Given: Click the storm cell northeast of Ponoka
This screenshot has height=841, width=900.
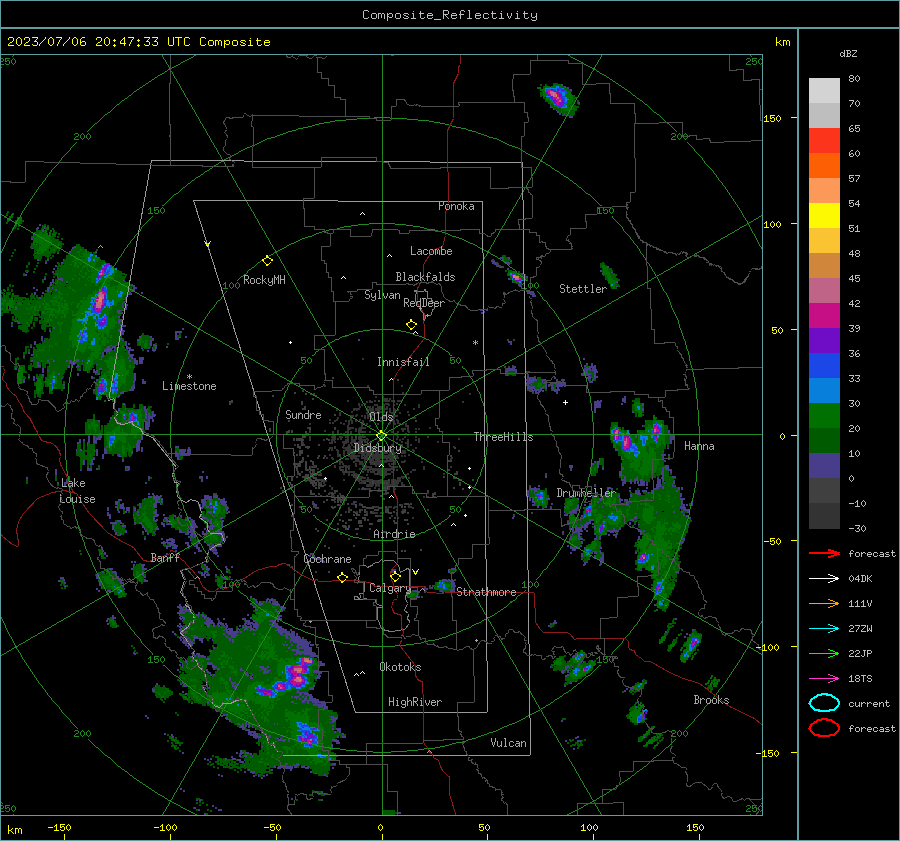Looking at the screenshot, I should (x=557, y=98).
